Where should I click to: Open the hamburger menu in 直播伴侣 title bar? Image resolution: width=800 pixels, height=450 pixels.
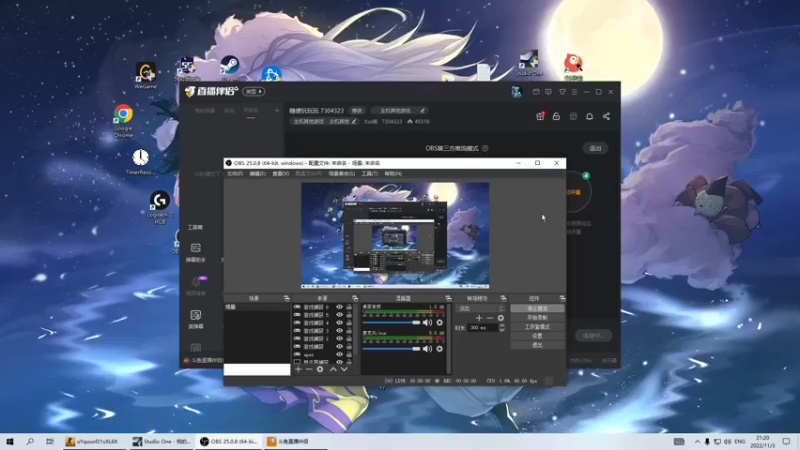(574, 92)
